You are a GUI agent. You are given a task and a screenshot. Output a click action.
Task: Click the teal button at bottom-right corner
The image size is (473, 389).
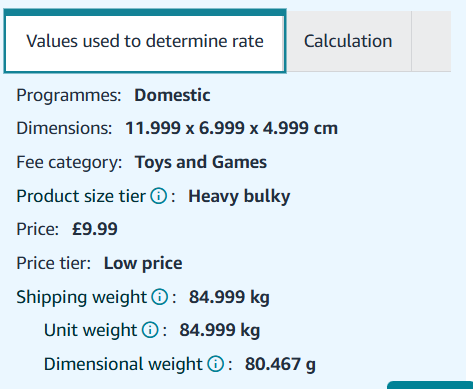coord(430,385)
